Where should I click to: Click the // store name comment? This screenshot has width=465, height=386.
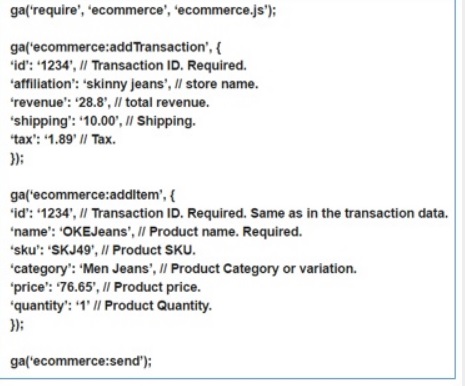[x=217, y=84]
